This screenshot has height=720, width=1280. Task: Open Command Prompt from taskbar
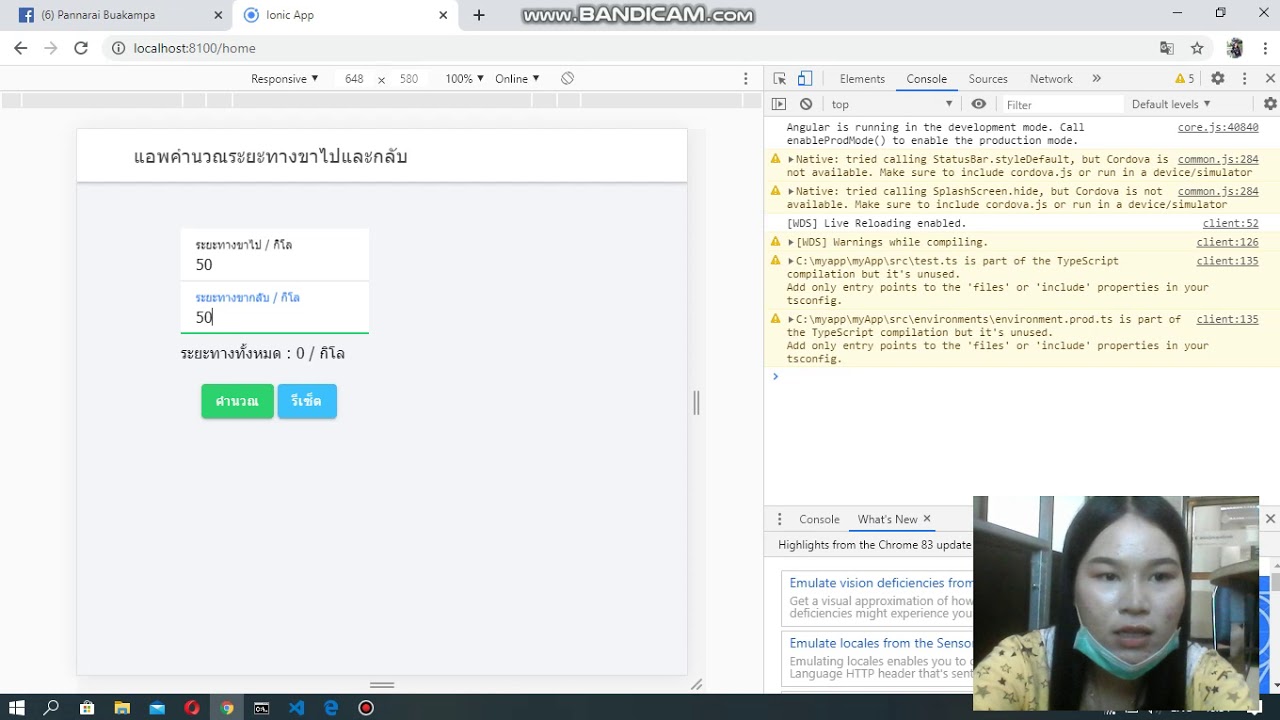261,708
